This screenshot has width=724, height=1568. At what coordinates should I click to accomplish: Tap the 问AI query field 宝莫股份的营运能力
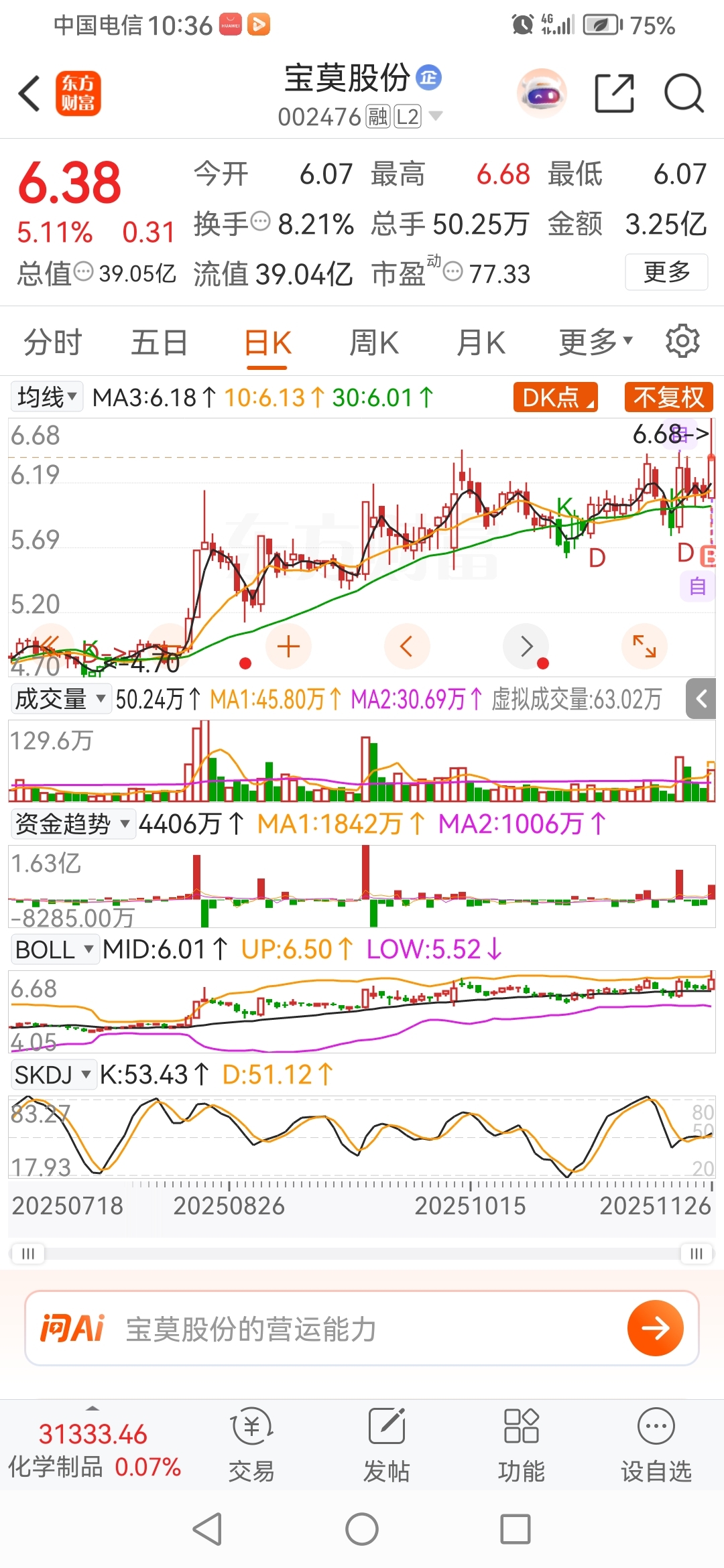click(x=251, y=1329)
